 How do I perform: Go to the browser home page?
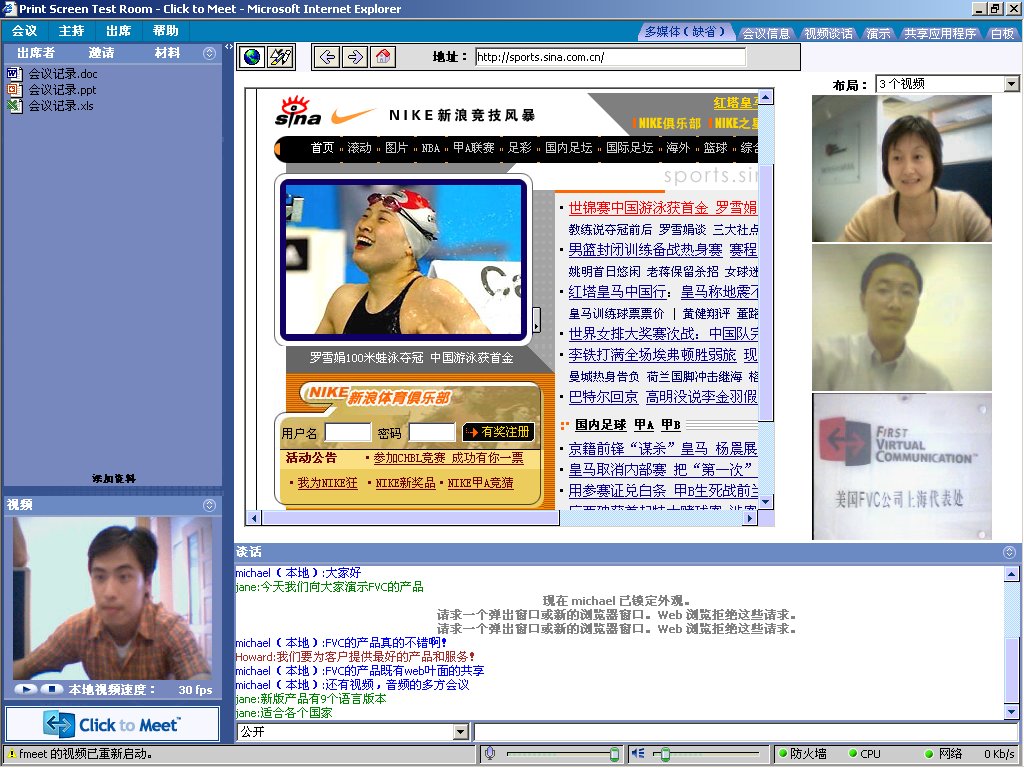[x=382, y=57]
